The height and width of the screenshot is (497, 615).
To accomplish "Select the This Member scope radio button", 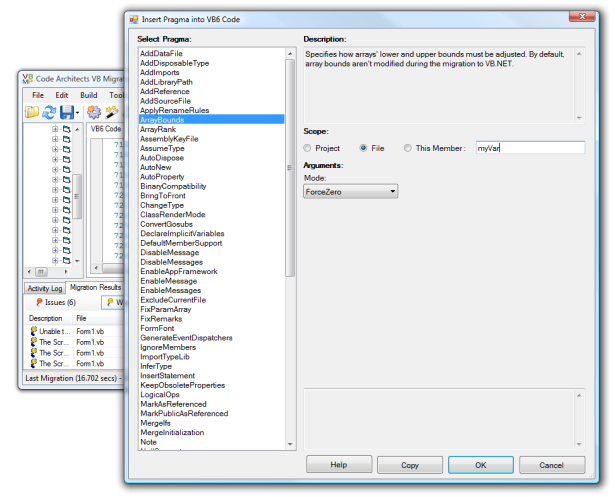I will point(408,148).
